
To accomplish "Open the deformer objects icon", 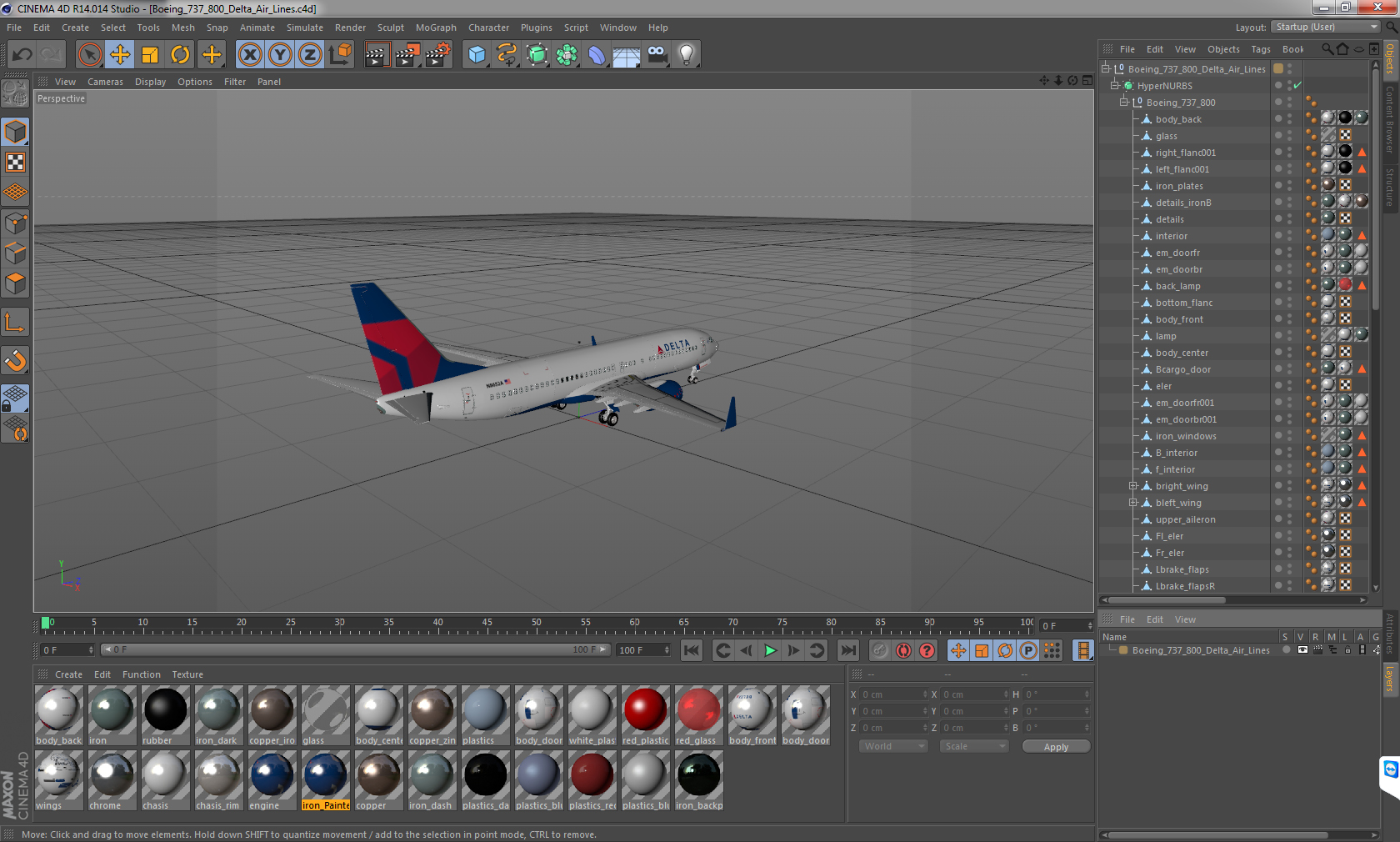I will coord(597,55).
